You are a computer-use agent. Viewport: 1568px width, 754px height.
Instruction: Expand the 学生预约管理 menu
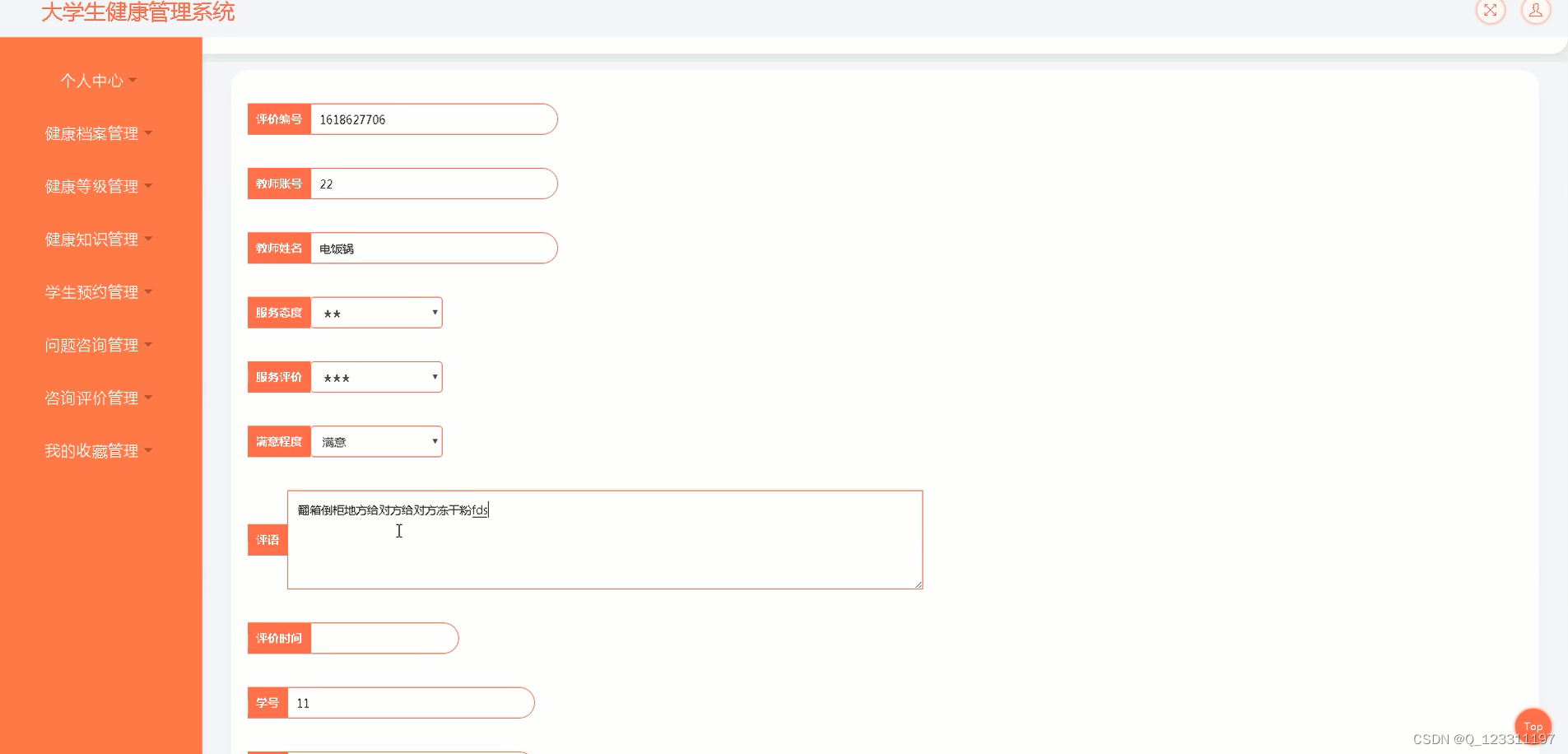tap(99, 292)
